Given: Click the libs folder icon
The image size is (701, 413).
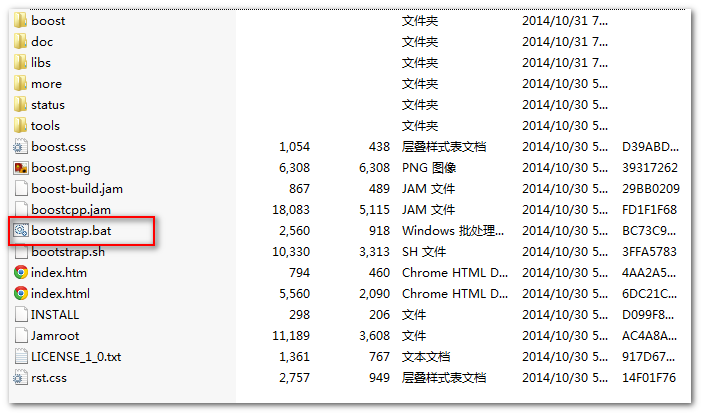Looking at the screenshot, I should [x=20, y=62].
